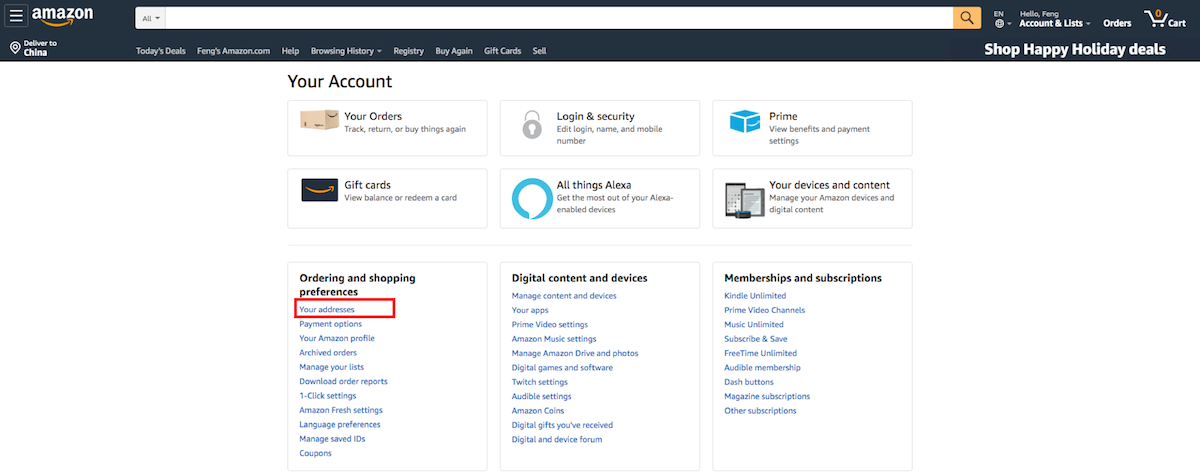Click the Alexa ring icon
This screenshot has width=1200, height=476.
(x=531, y=198)
